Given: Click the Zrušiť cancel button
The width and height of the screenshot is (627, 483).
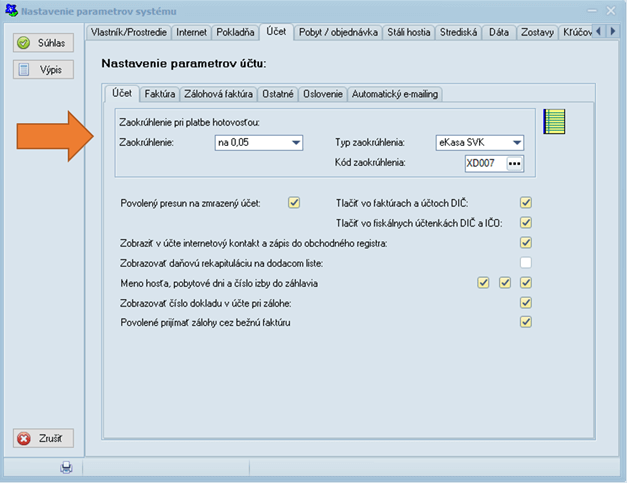Looking at the screenshot, I should (x=43, y=439).
